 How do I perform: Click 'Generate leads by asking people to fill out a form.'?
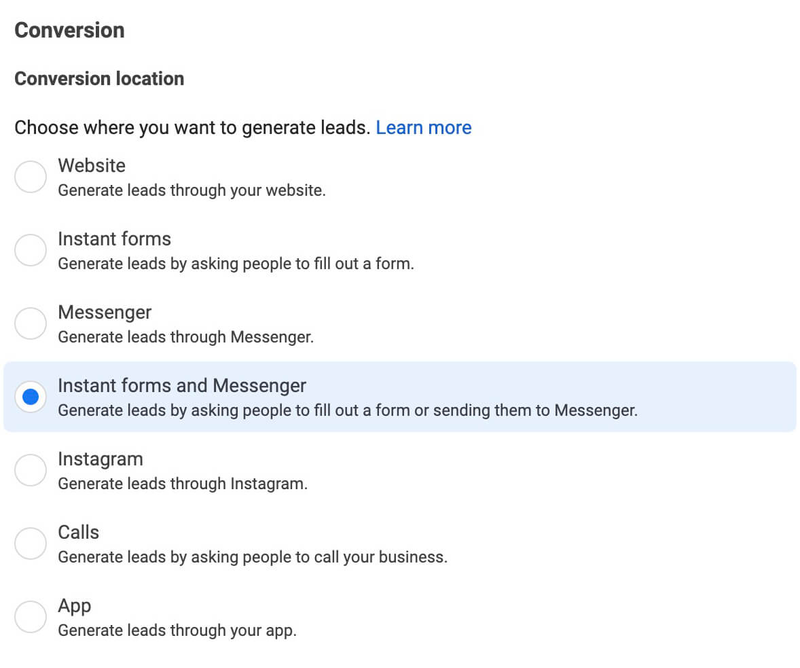click(x=236, y=264)
